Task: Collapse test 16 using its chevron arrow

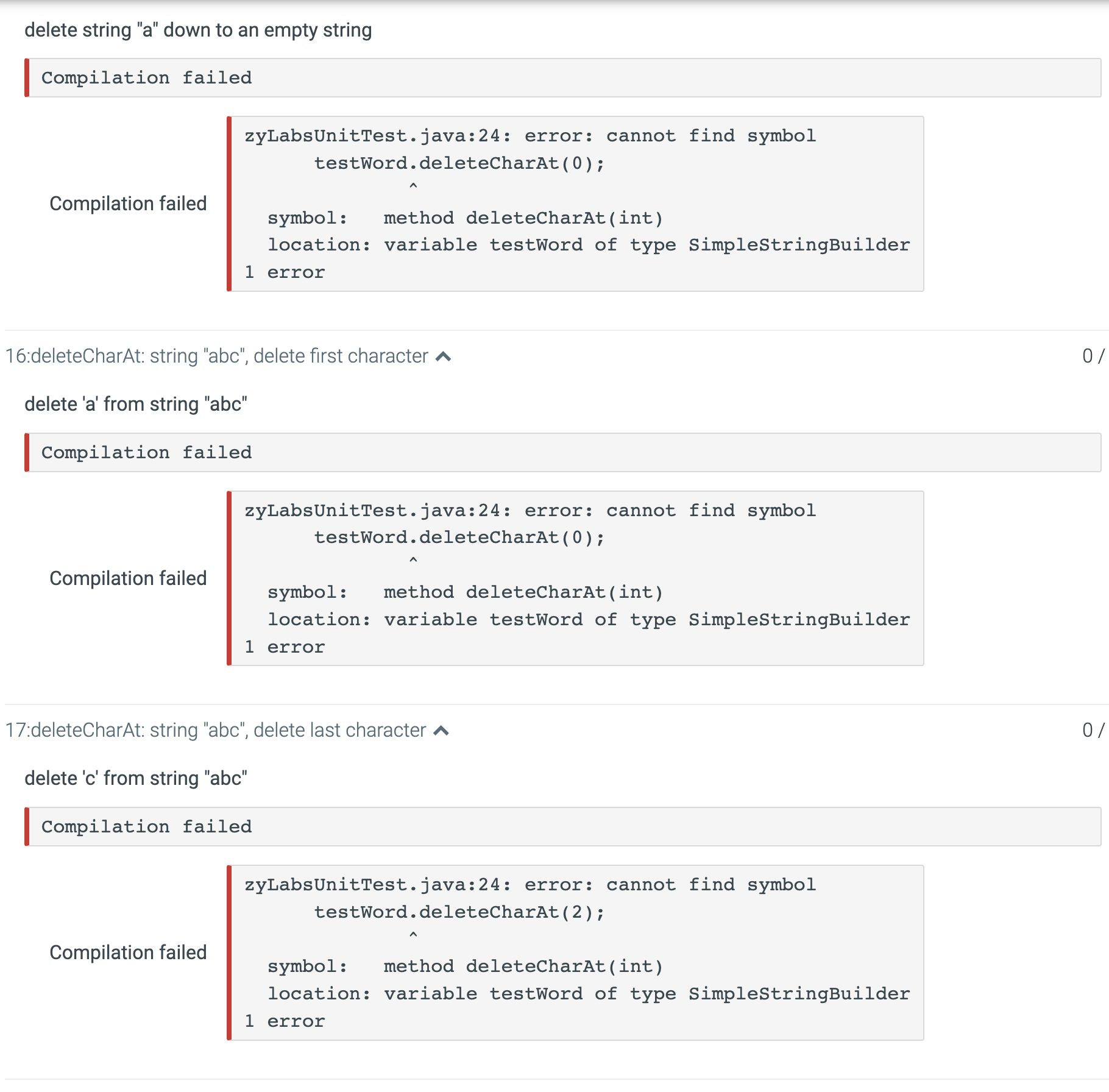Action: pyautogui.click(x=444, y=356)
